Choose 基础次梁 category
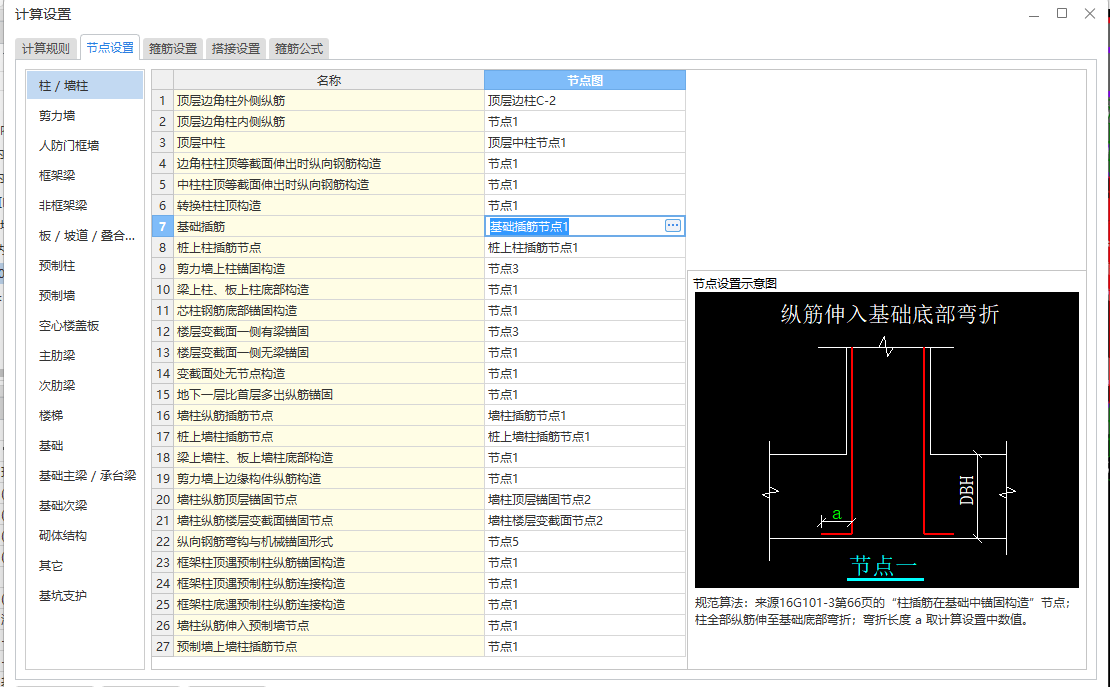The width and height of the screenshot is (1110, 687). (x=85, y=506)
